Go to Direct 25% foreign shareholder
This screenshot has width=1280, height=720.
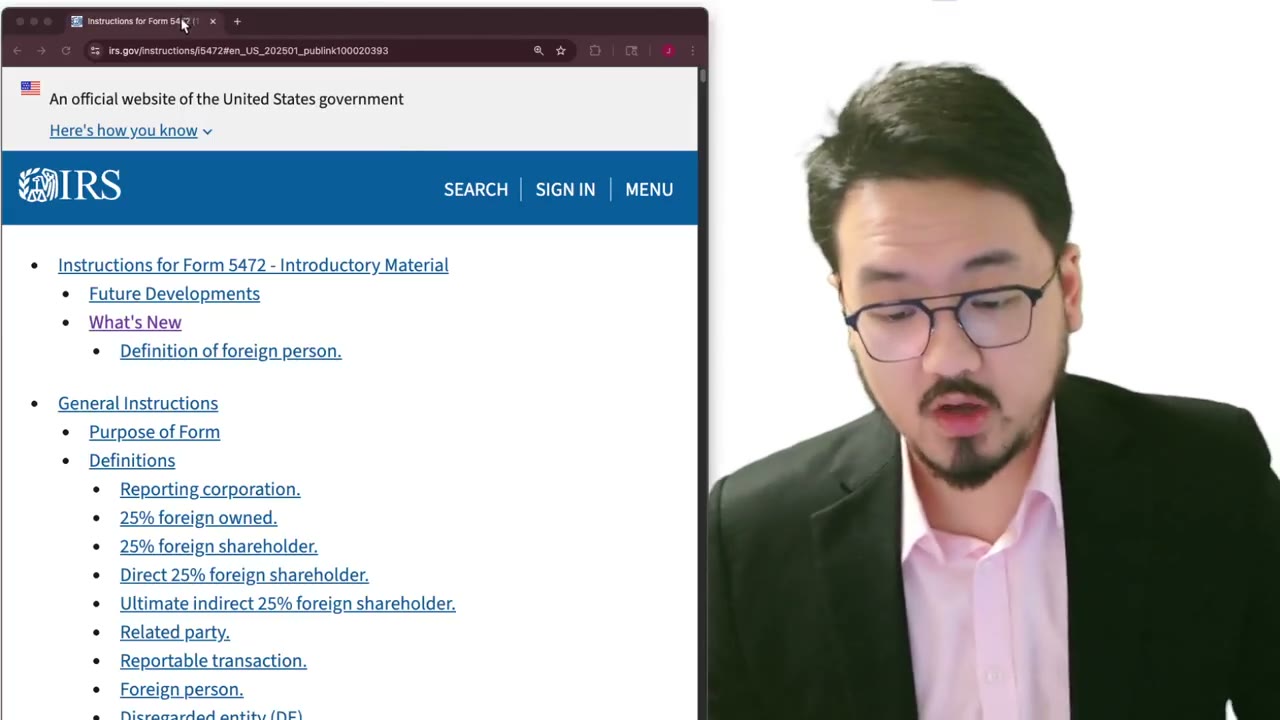[244, 575]
